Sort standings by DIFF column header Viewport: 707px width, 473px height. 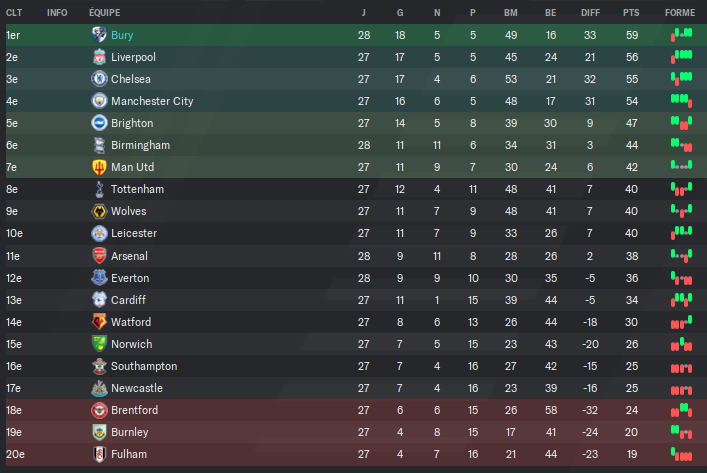(590, 13)
